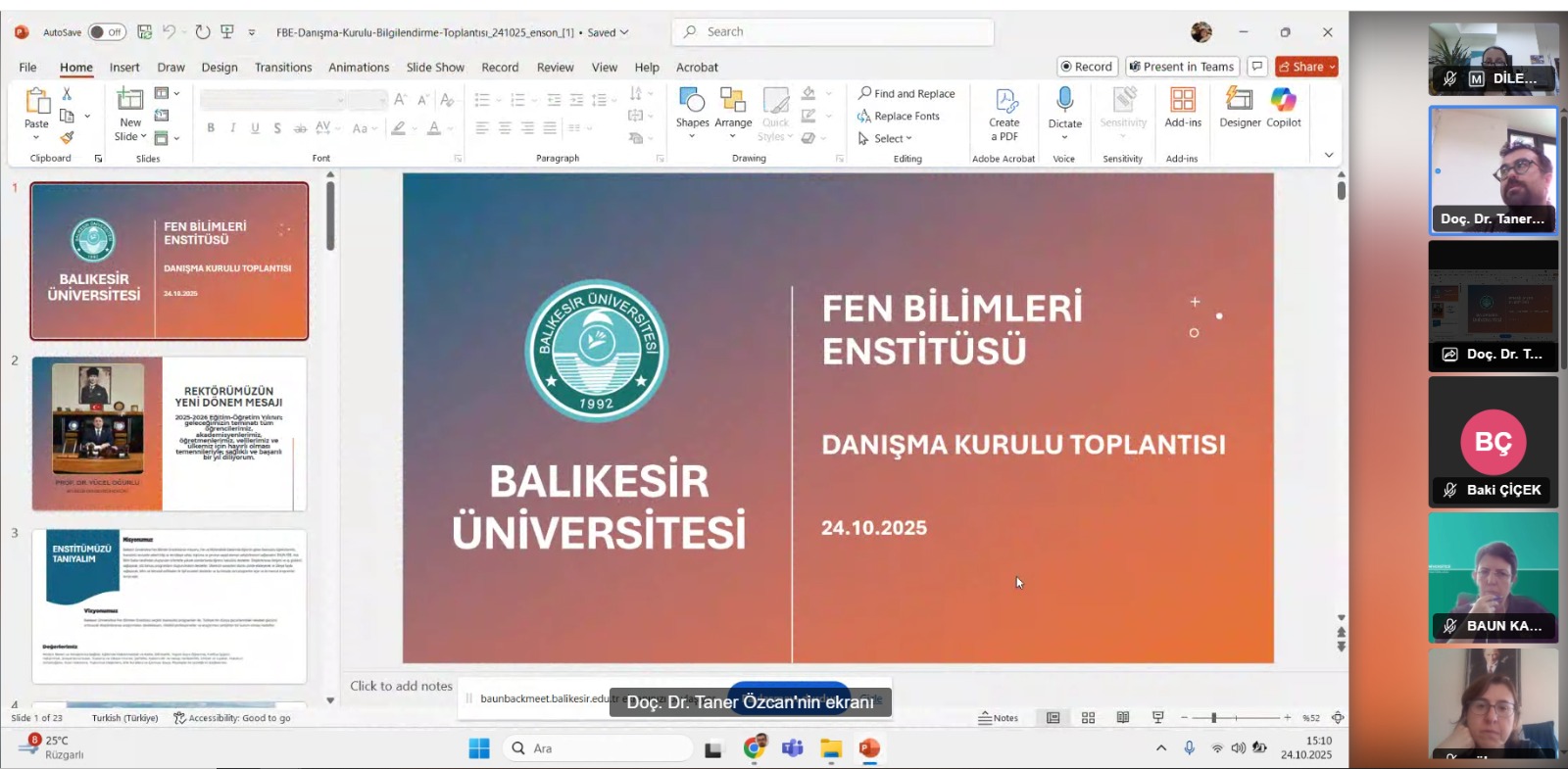
Task: Click the Paste clipboard icon
Action: click(x=37, y=102)
